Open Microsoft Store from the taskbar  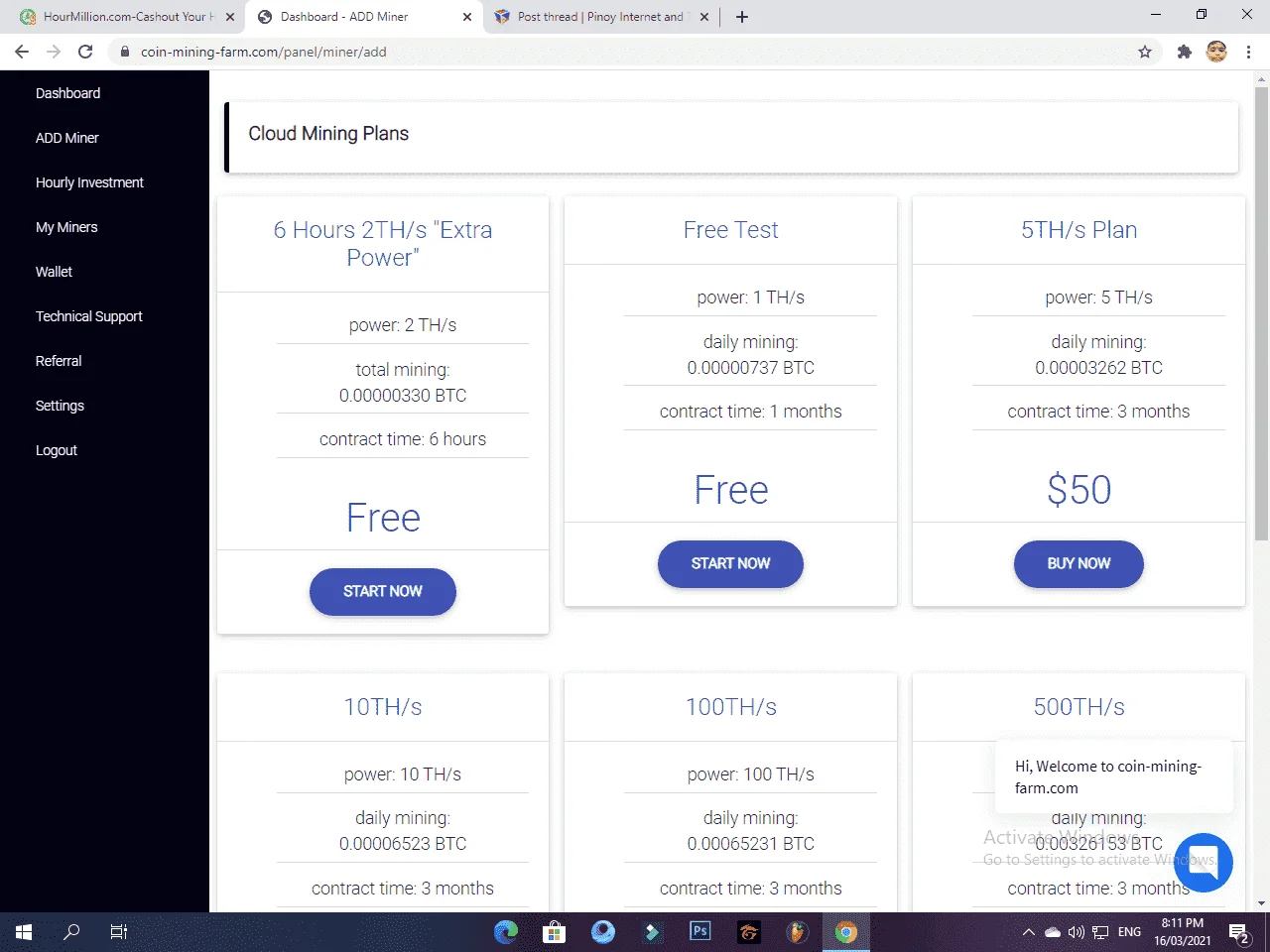[554, 932]
